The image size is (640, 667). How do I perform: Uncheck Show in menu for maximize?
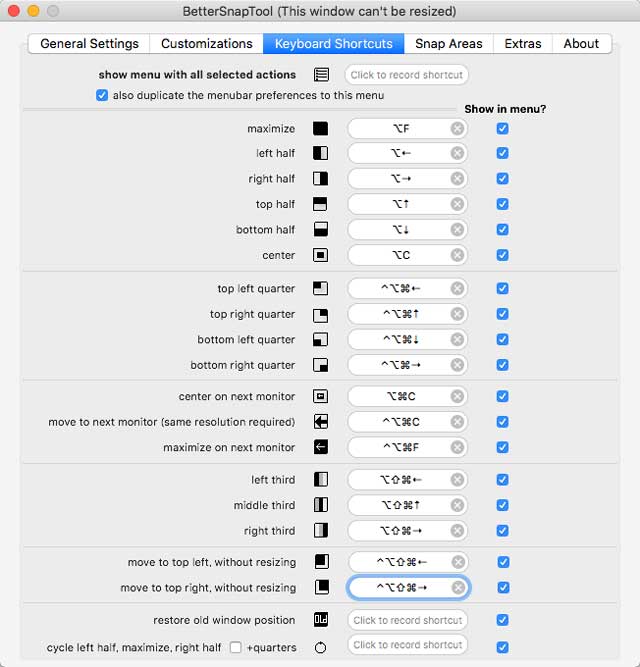(502, 128)
